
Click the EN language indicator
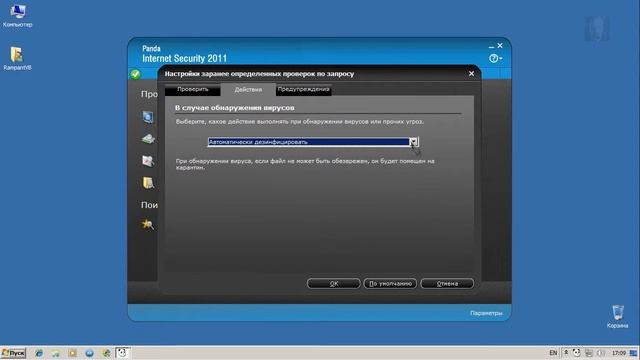click(x=553, y=353)
